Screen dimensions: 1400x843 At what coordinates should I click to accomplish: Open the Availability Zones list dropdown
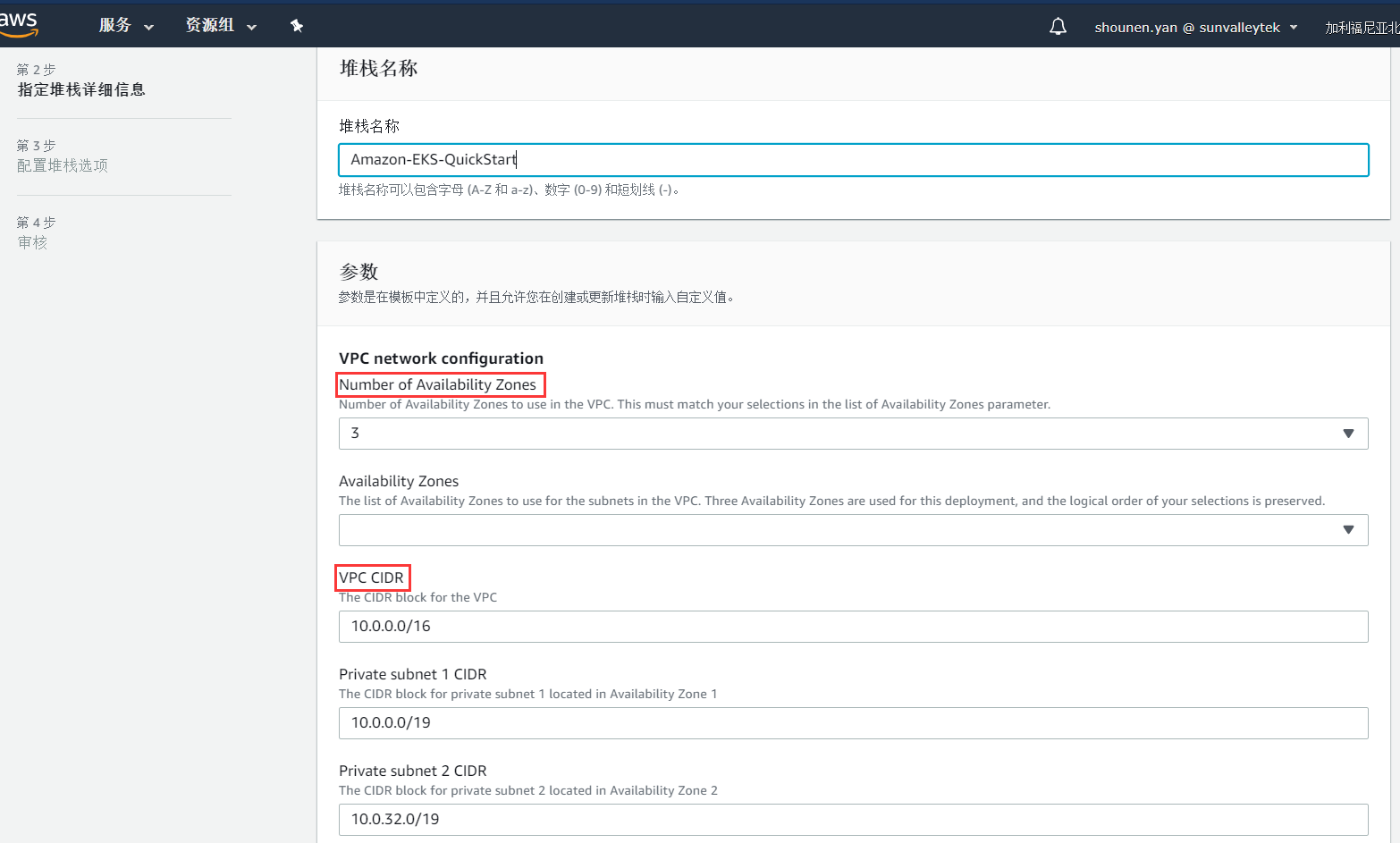[x=853, y=530]
